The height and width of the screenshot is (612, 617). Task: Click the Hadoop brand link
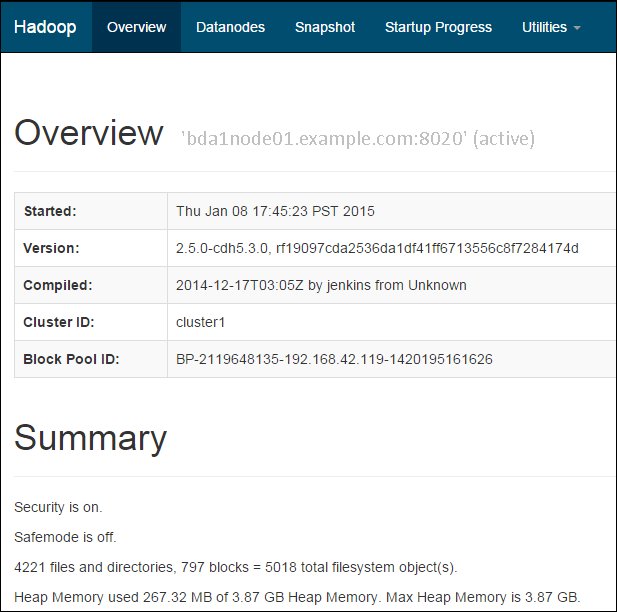pos(45,27)
